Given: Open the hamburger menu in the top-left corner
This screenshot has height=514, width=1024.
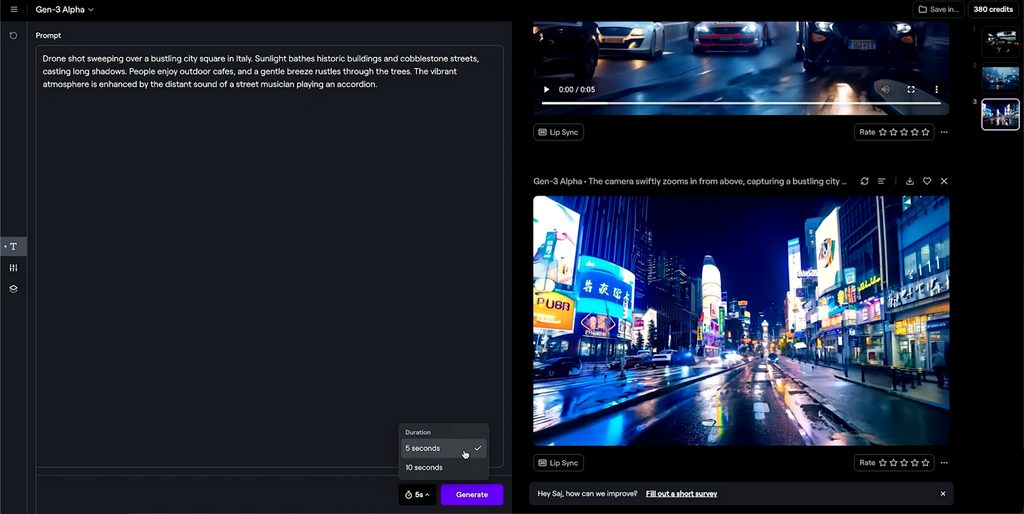Looking at the screenshot, I should click(x=14, y=10).
